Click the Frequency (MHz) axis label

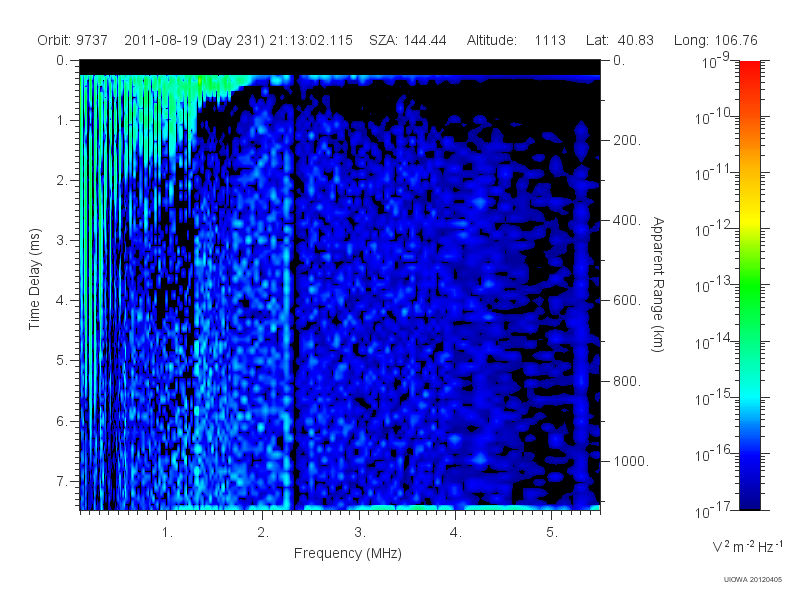(347, 553)
